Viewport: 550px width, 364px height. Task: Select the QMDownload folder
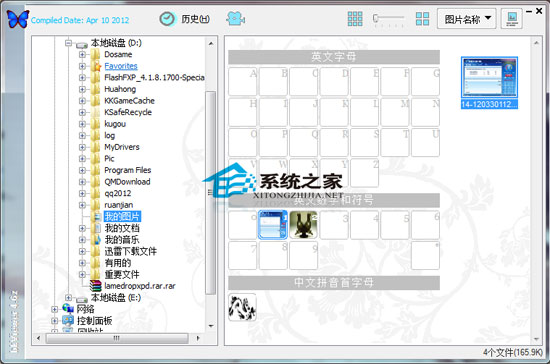[127, 182]
